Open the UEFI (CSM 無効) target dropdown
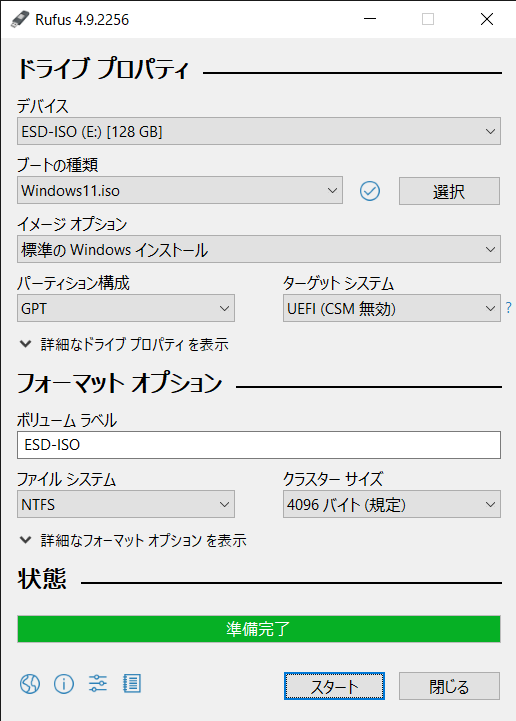This screenshot has width=516, height=721. 392,308
